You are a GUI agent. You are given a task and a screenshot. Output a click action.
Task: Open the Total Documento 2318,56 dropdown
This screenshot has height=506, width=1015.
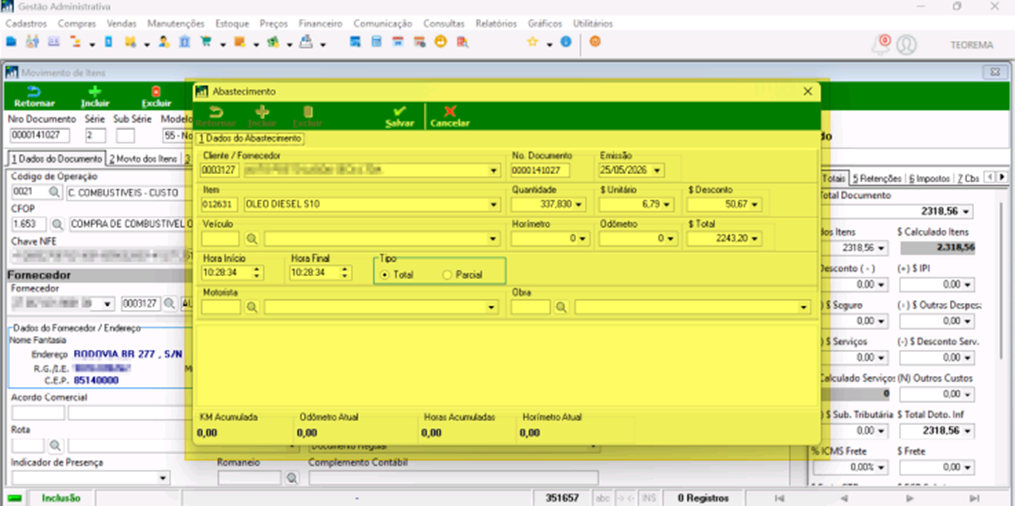(966, 212)
